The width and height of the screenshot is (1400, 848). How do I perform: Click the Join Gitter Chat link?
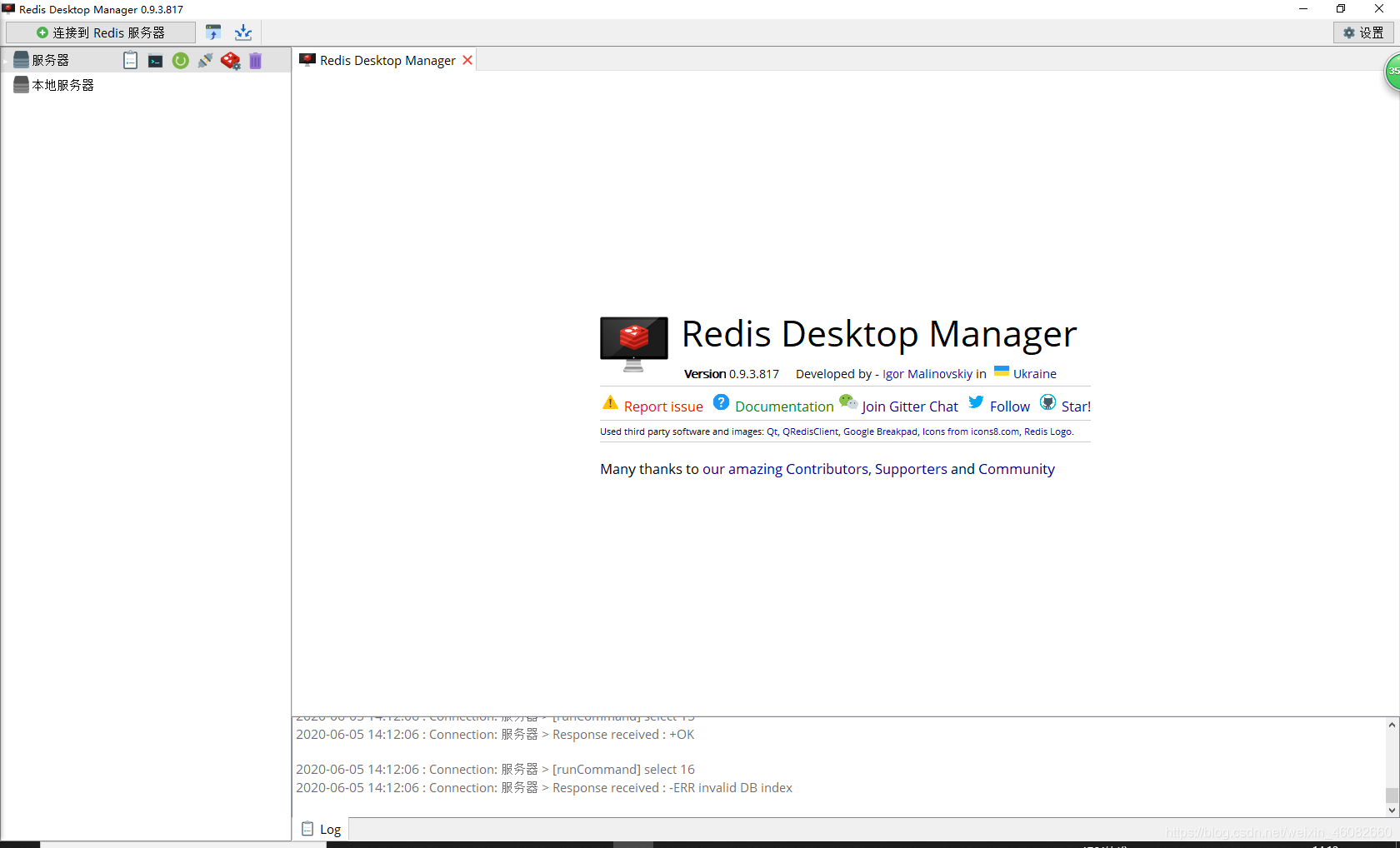pyautogui.click(x=910, y=407)
